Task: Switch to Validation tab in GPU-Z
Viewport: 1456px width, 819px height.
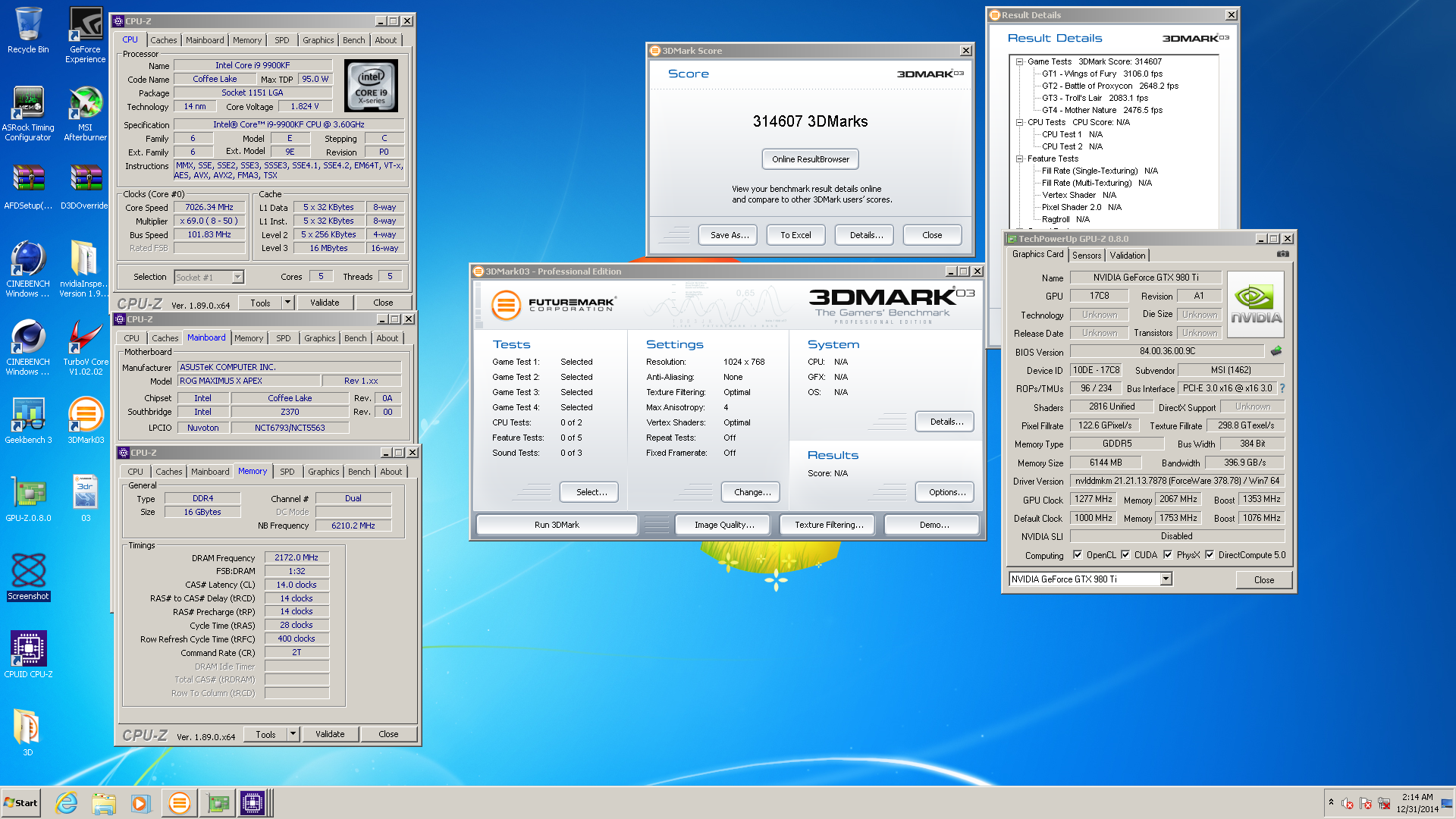Action: tap(1128, 256)
